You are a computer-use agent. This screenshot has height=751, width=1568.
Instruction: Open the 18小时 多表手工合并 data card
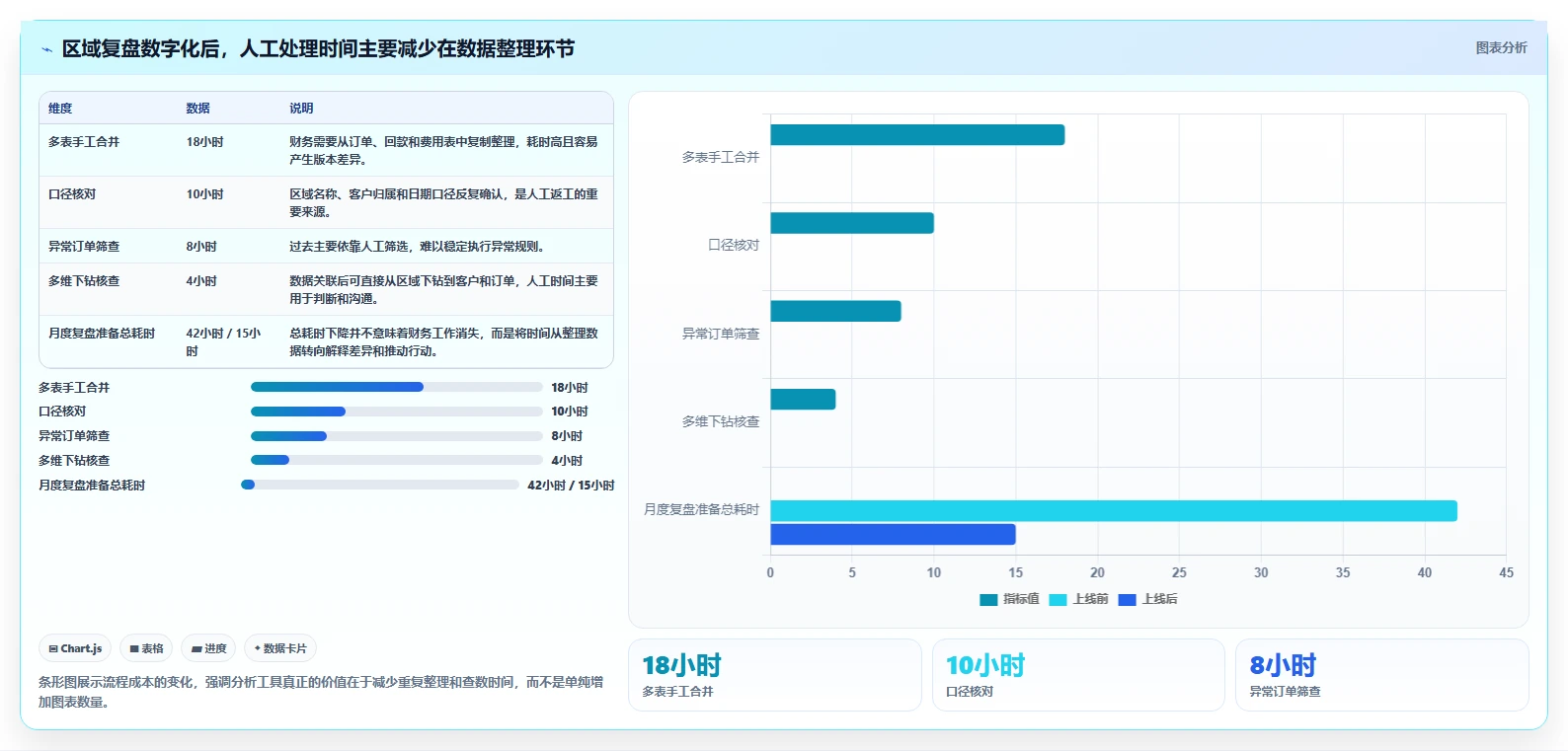[775, 675]
